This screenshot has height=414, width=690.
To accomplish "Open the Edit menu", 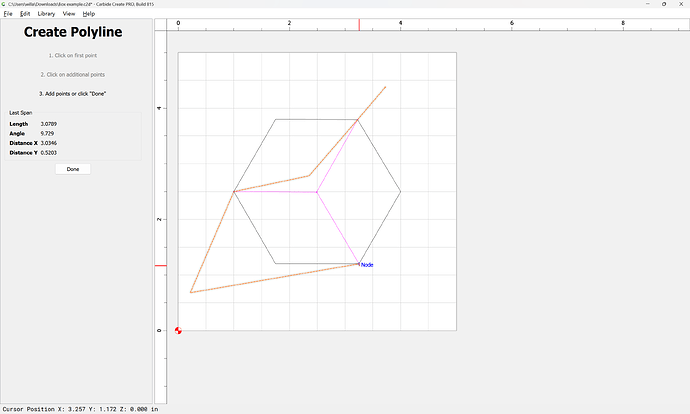I will (x=25, y=14).
